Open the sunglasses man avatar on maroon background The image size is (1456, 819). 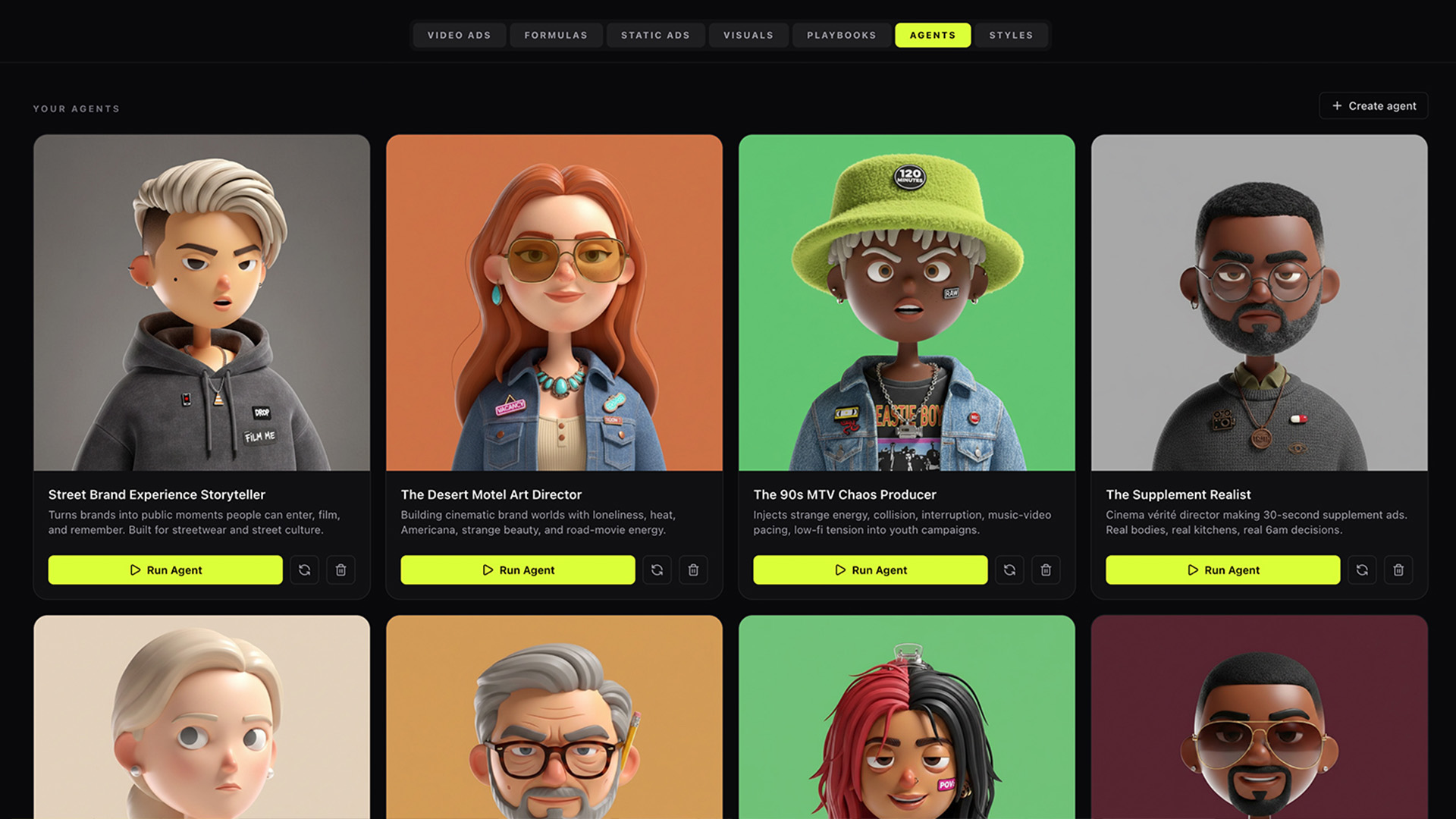1260,717
